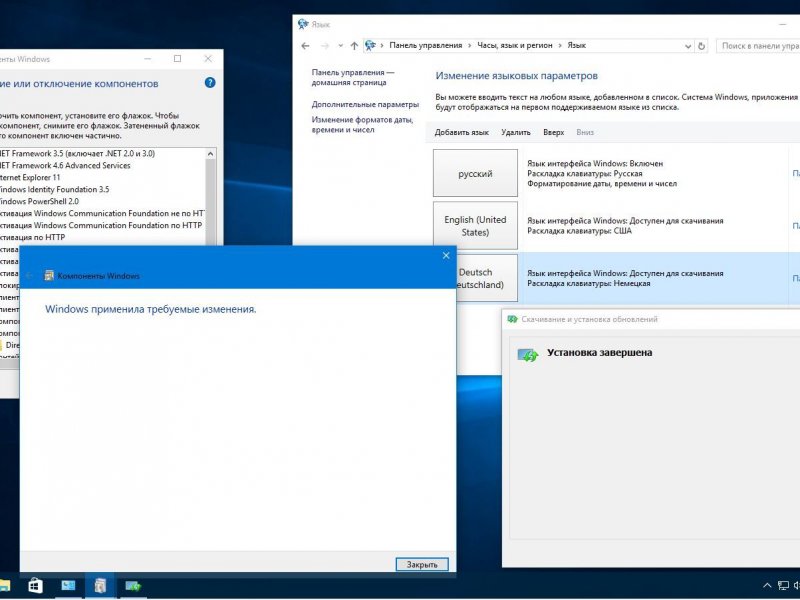Maximize the Windows features window
The height and width of the screenshot is (600, 800).
[x=177, y=59]
